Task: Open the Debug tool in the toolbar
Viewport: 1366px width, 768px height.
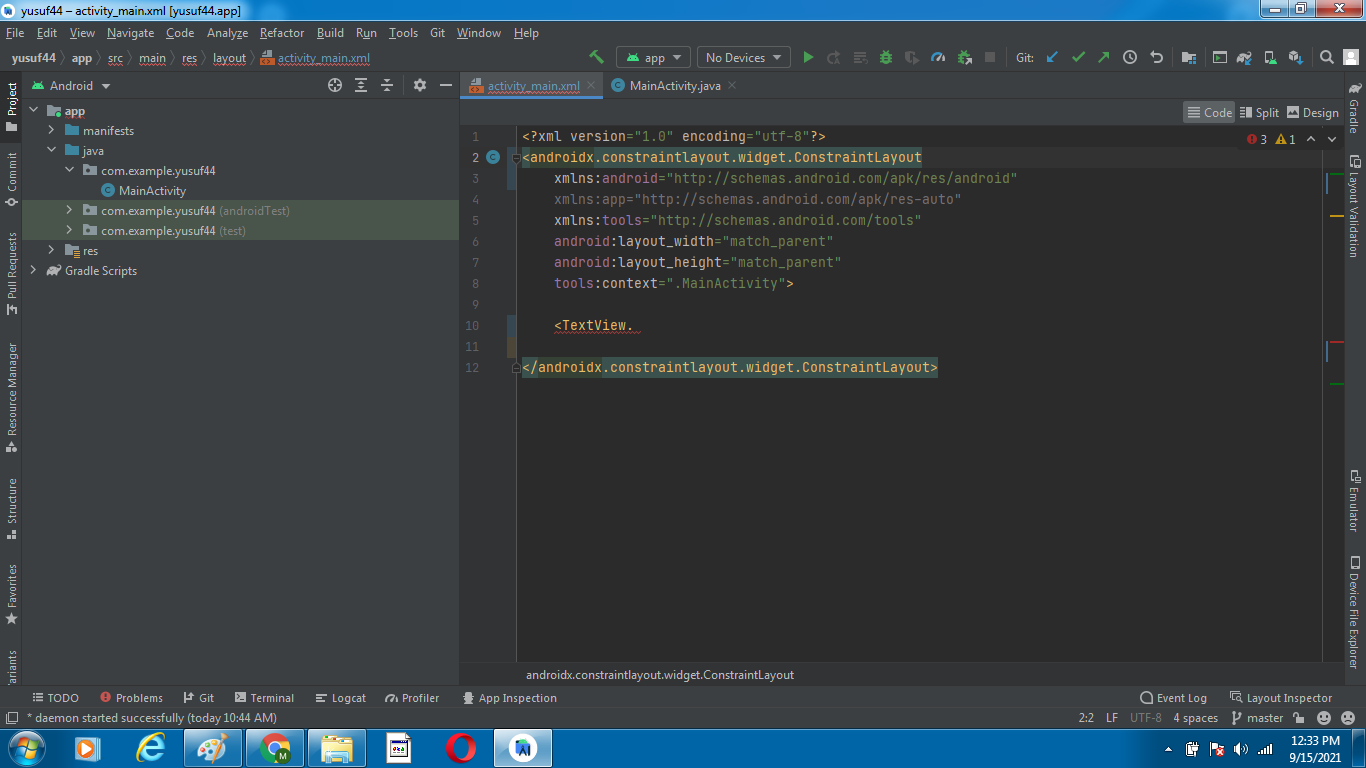Action: click(886, 57)
